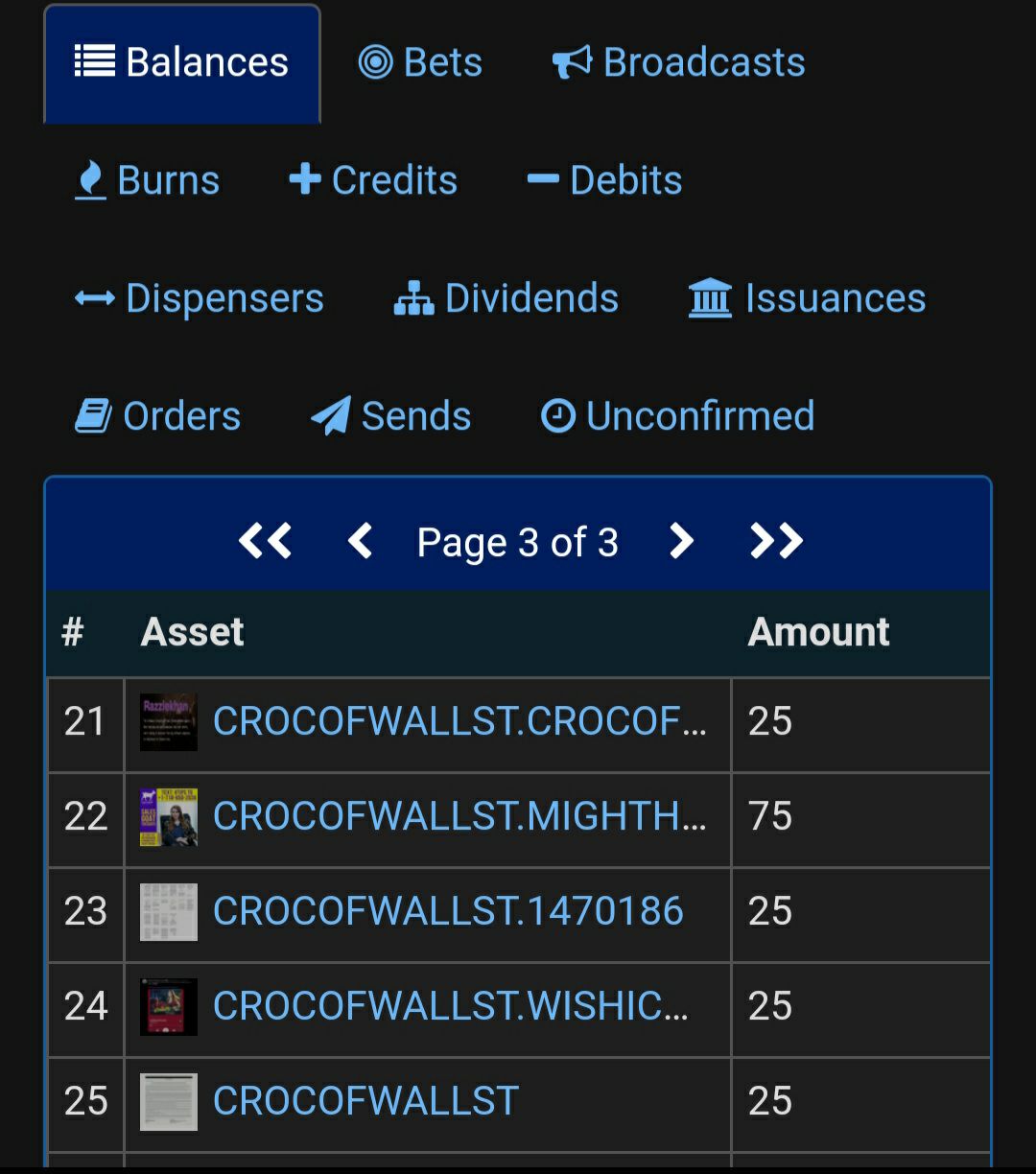Click the 'Page 3 of 3' indicator
The height and width of the screenshot is (1174, 1036).
(518, 543)
